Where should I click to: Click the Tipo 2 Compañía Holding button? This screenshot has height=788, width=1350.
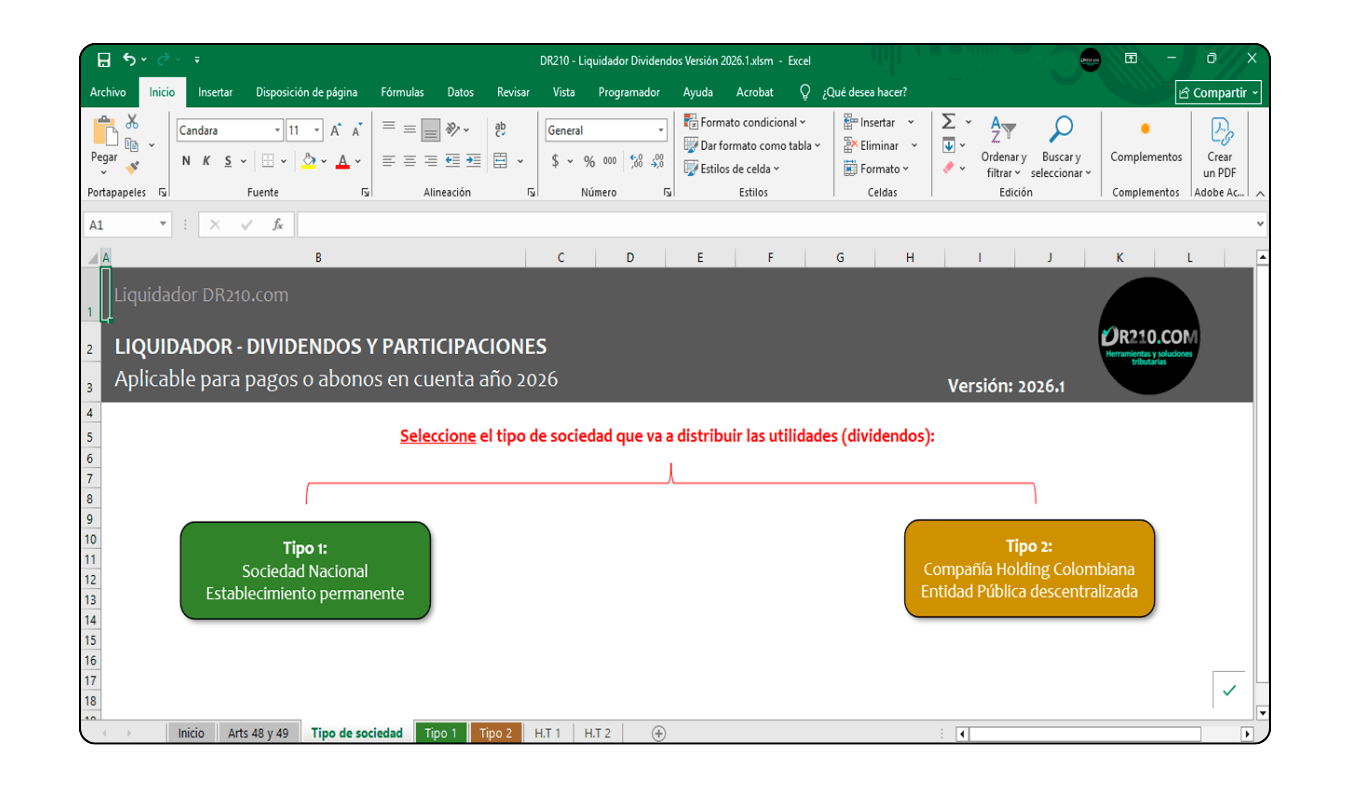pos(1029,569)
